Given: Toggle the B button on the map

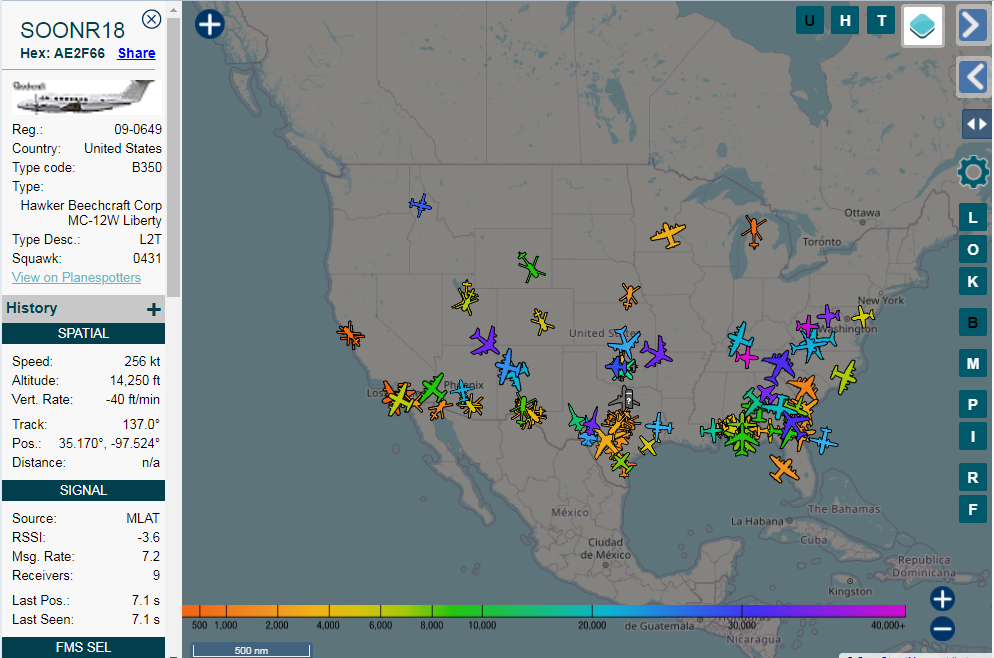Looking at the screenshot, I should [x=973, y=323].
